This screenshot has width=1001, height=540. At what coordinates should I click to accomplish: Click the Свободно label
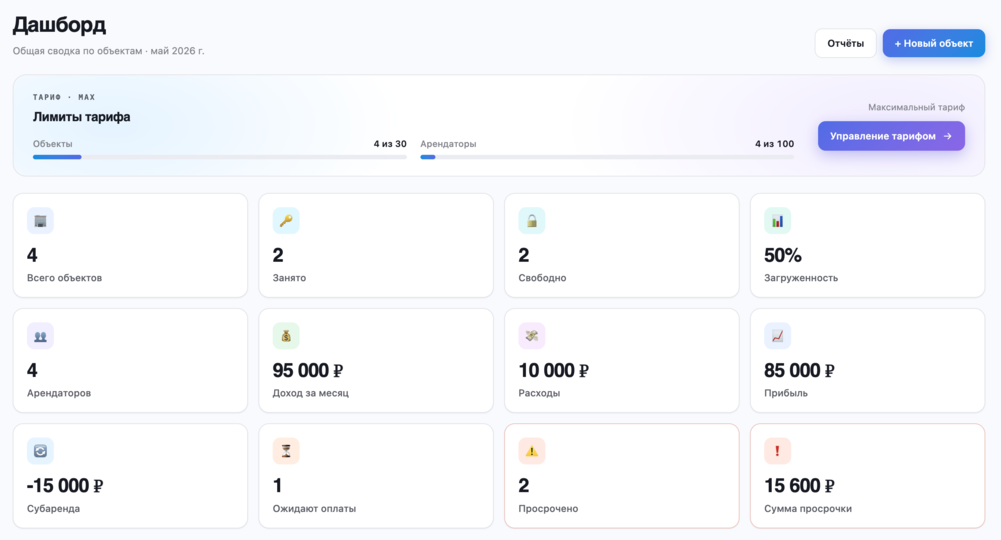(x=542, y=278)
